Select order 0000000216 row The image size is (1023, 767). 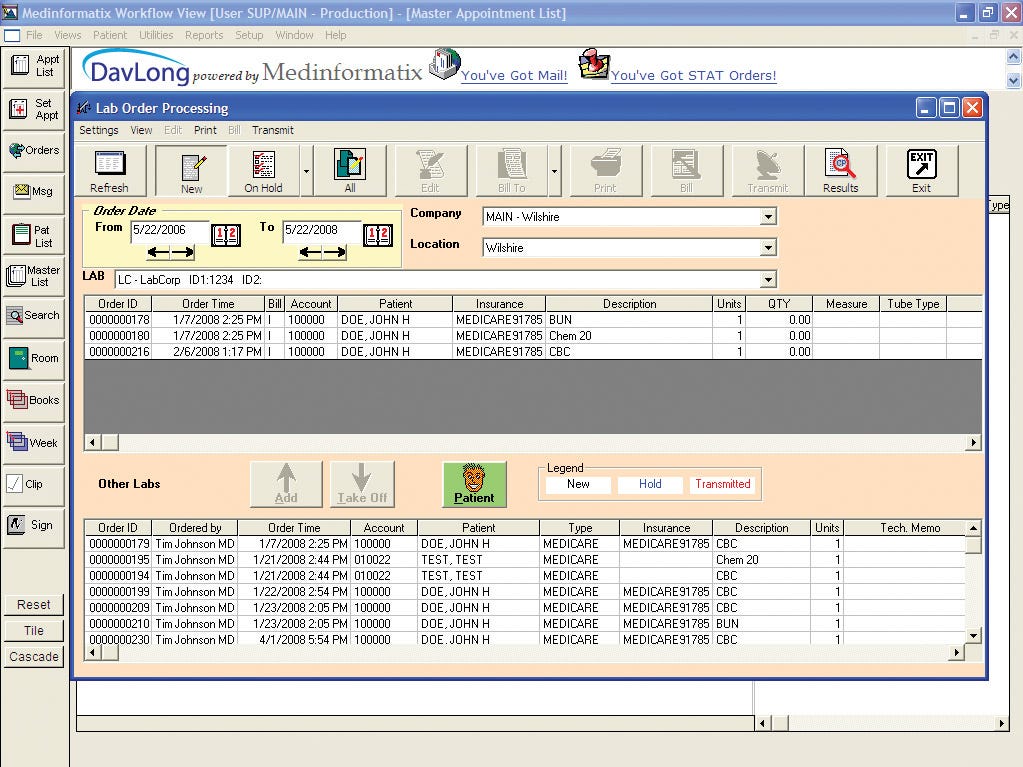click(x=533, y=352)
